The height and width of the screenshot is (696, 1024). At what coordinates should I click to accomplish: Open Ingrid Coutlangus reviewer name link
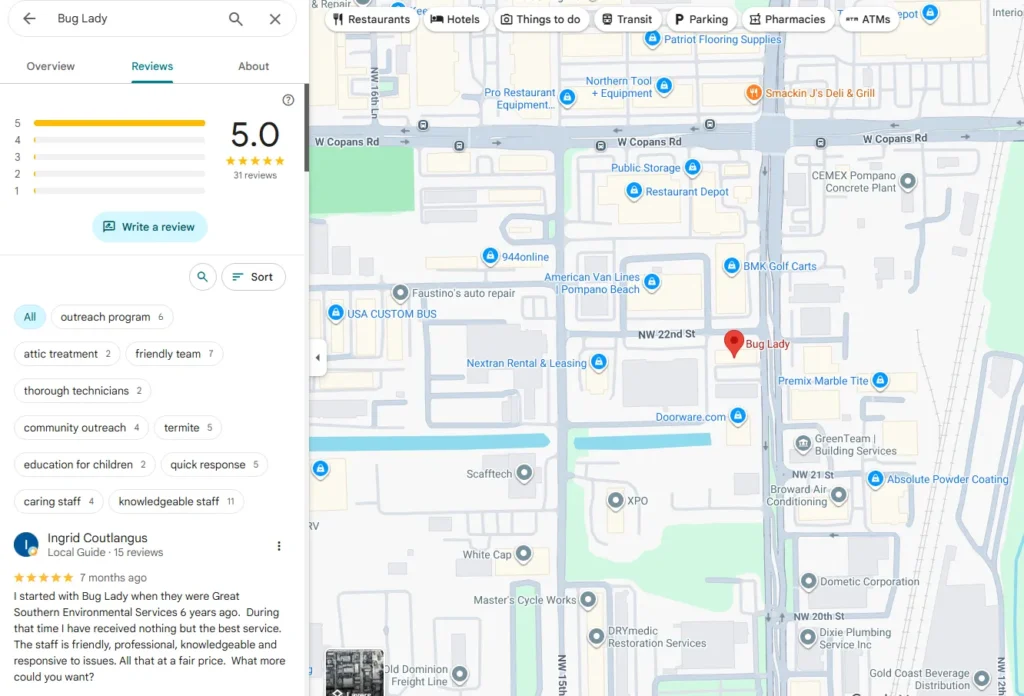point(97,538)
